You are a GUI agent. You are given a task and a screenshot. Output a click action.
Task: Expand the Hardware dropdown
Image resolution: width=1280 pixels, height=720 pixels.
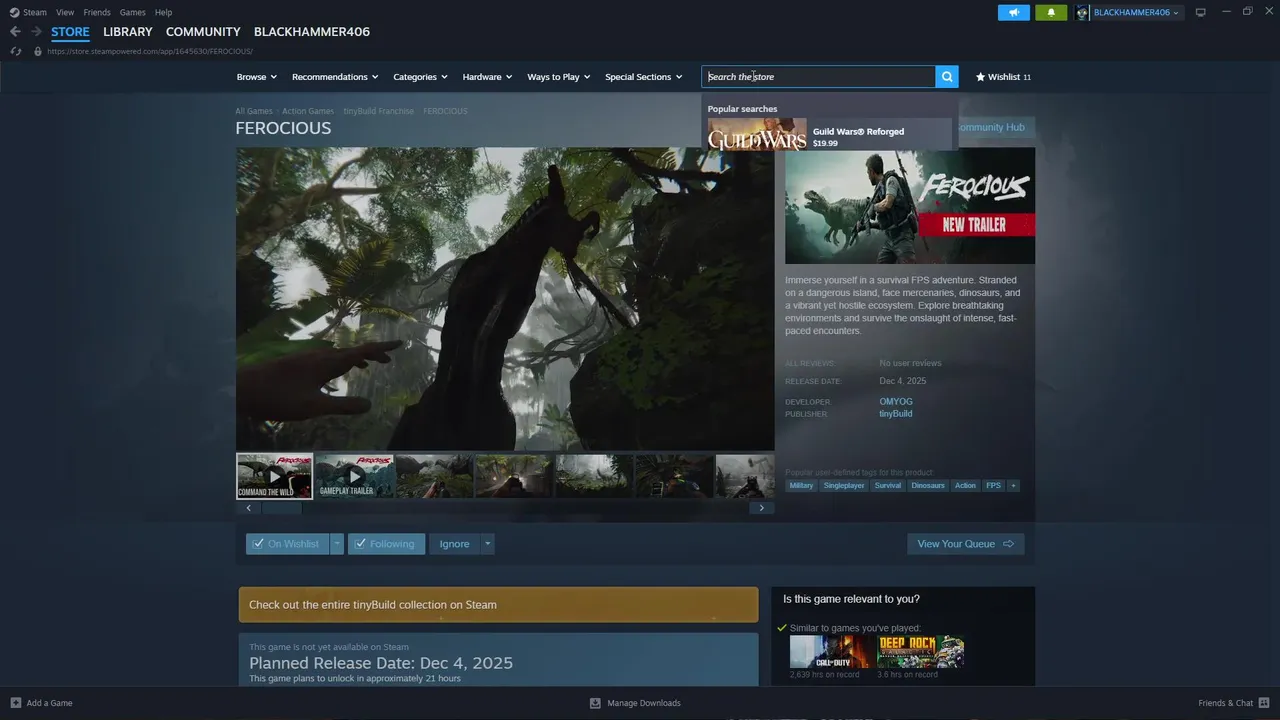tap(487, 77)
